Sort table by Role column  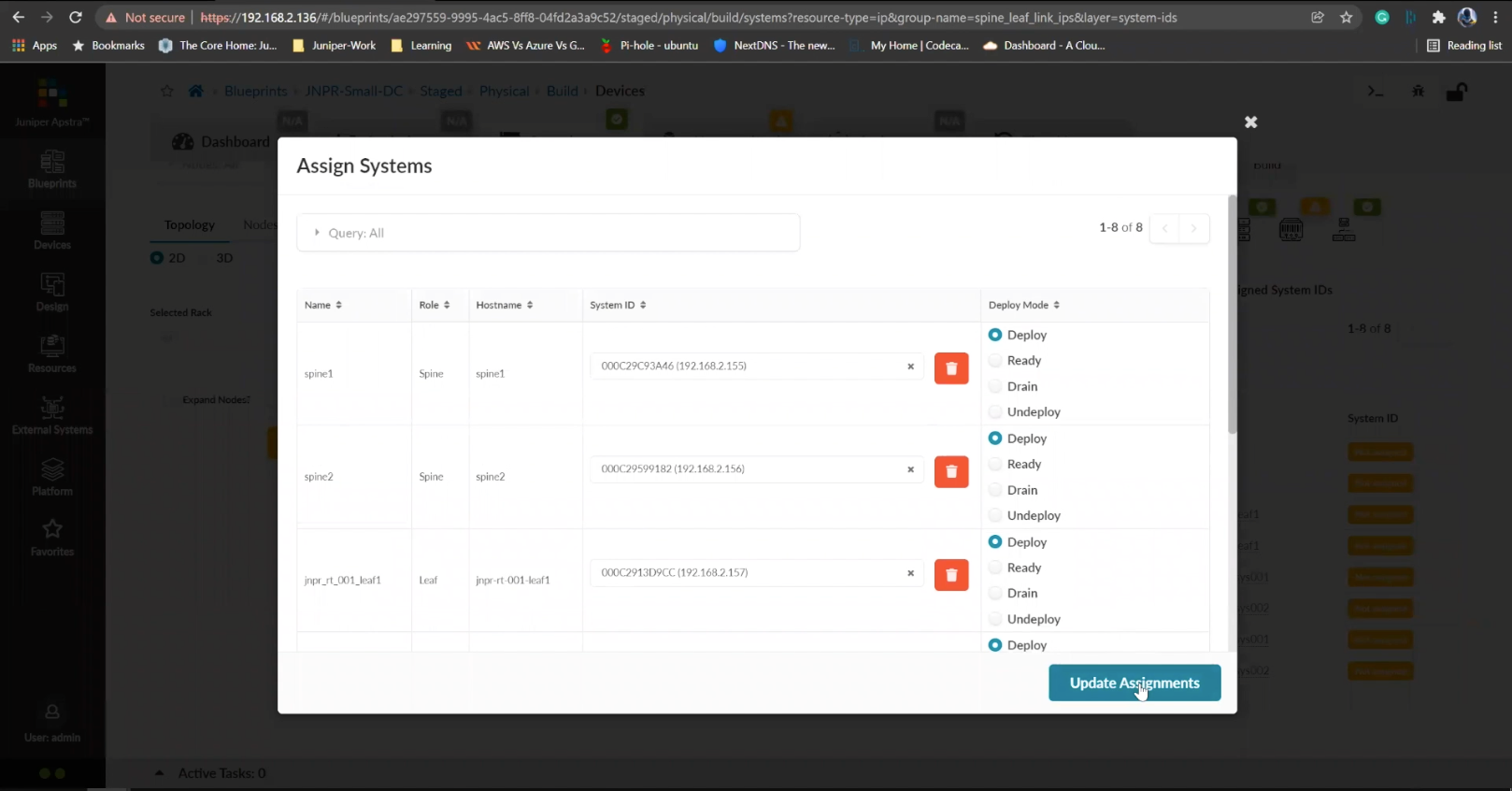point(435,305)
